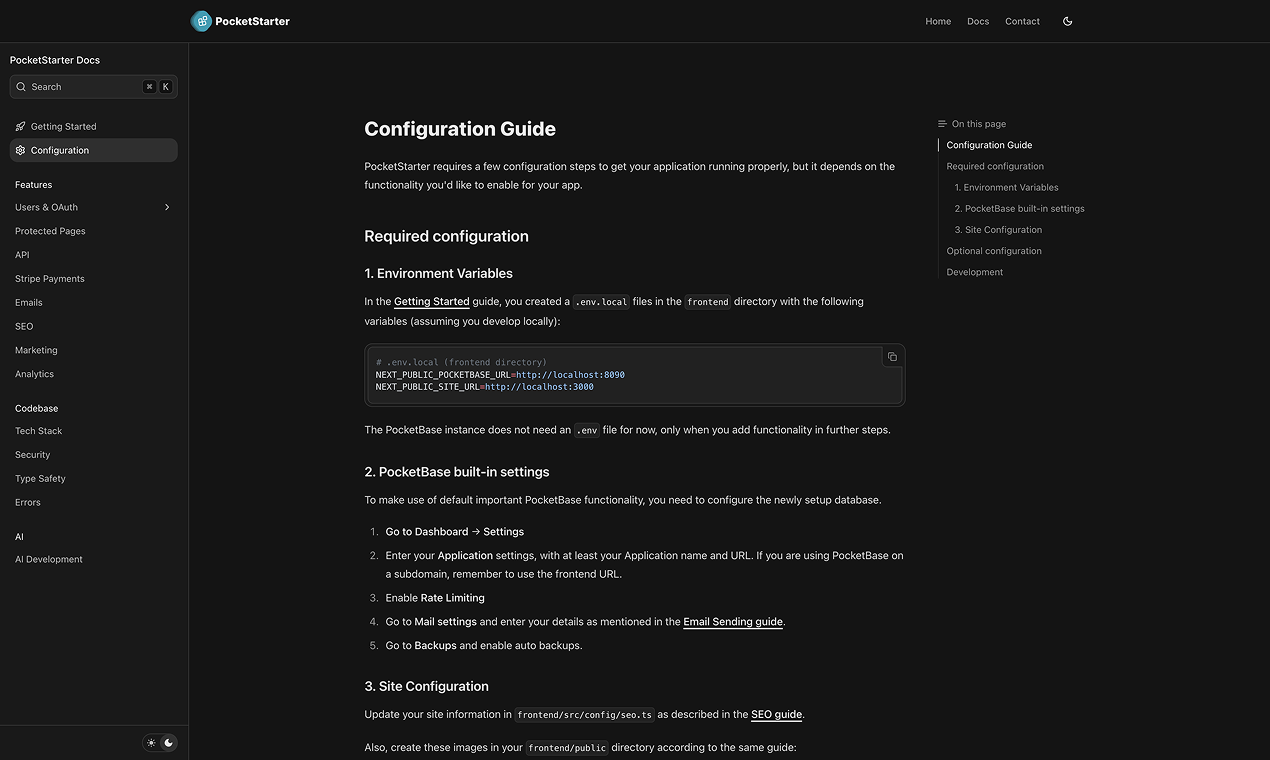Jump to 3. Site Configuration in outline
Screen dimensions: 1270x760
click(998, 230)
